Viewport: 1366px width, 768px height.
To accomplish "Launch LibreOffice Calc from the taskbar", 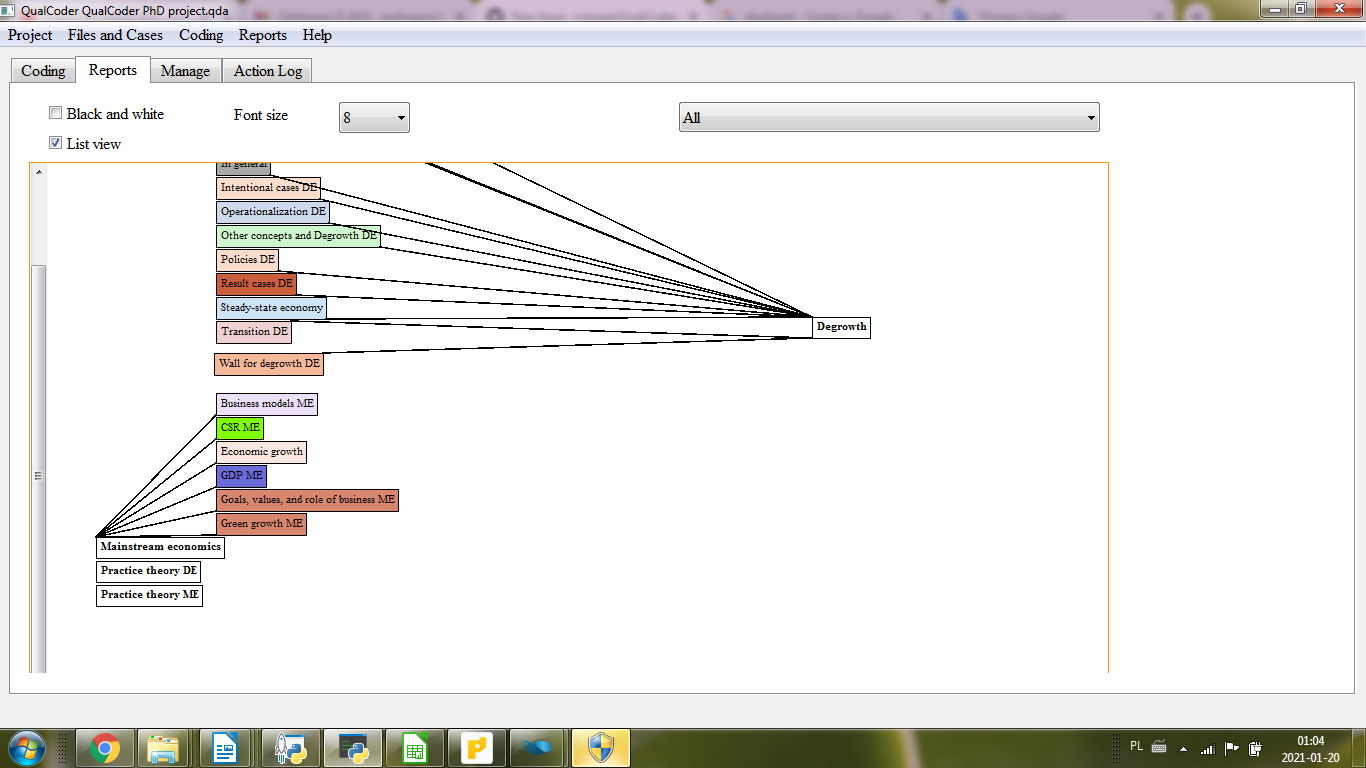I will (415, 747).
